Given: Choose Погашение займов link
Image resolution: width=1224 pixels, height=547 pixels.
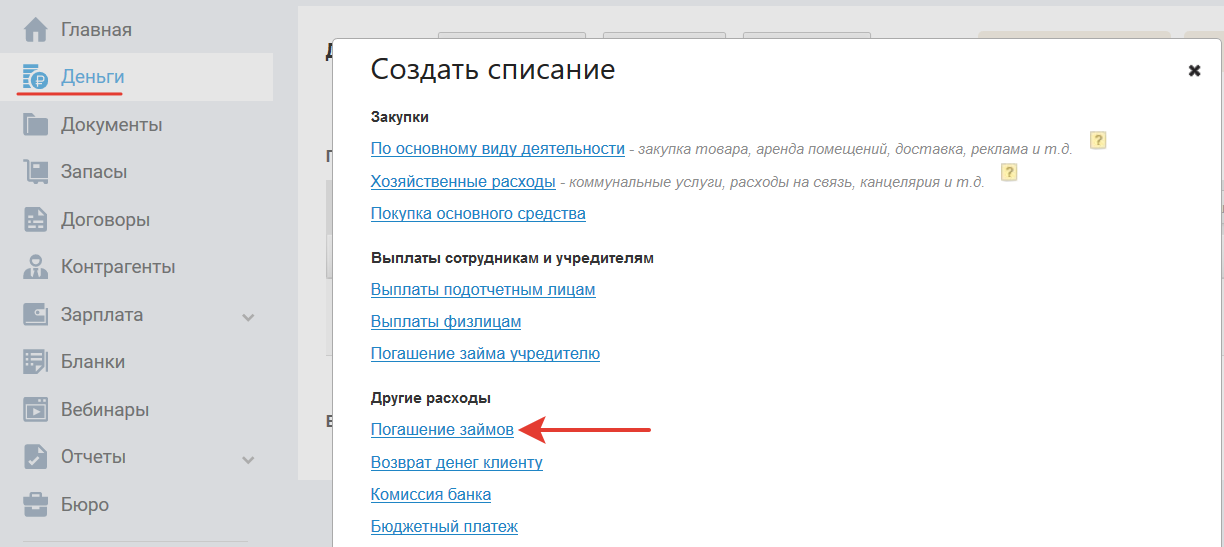Looking at the screenshot, I should tap(442, 429).
